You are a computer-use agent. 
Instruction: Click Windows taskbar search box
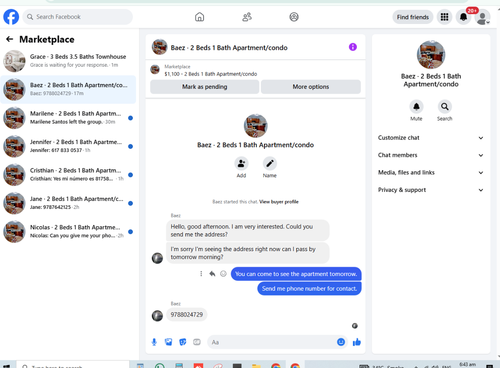(x=73, y=365)
